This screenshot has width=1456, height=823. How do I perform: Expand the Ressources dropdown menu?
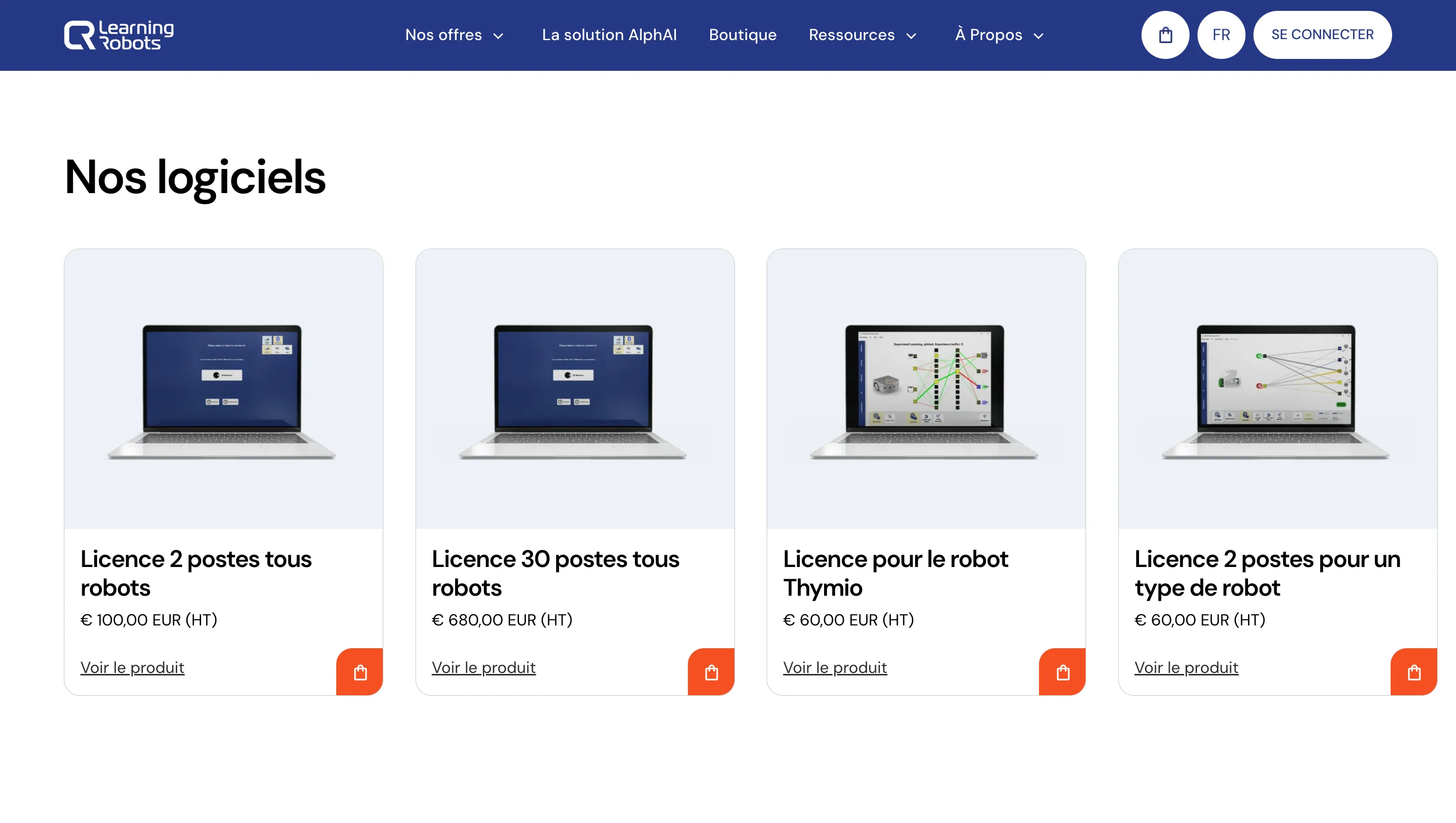[863, 35]
